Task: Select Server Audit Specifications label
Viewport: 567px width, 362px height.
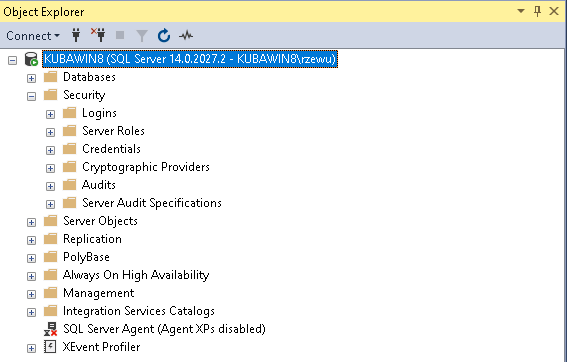Action: pyautogui.click(x=152, y=203)
